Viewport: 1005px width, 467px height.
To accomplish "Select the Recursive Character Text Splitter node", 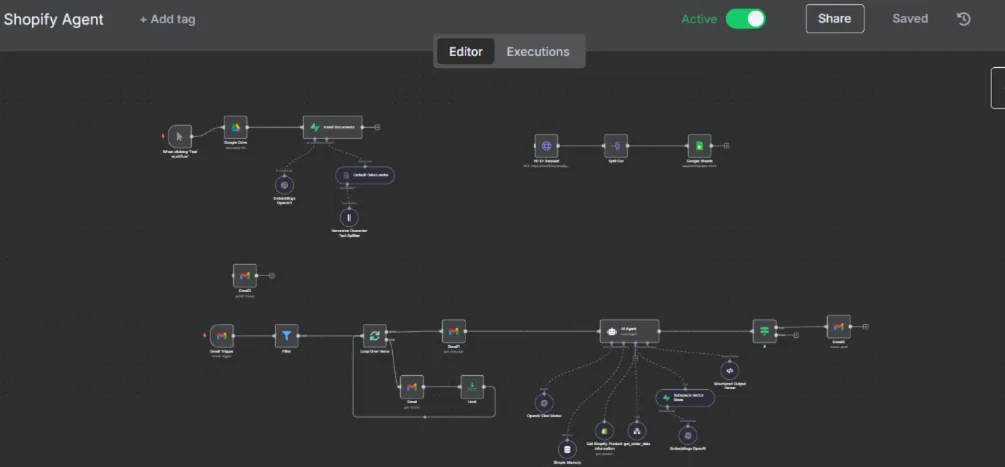I will 349,218.
